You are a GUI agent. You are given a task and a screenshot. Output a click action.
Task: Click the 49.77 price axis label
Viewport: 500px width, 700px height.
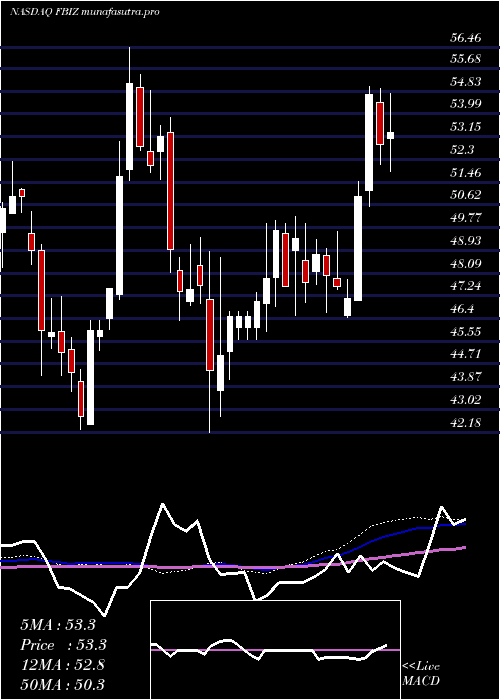[465, 218]
